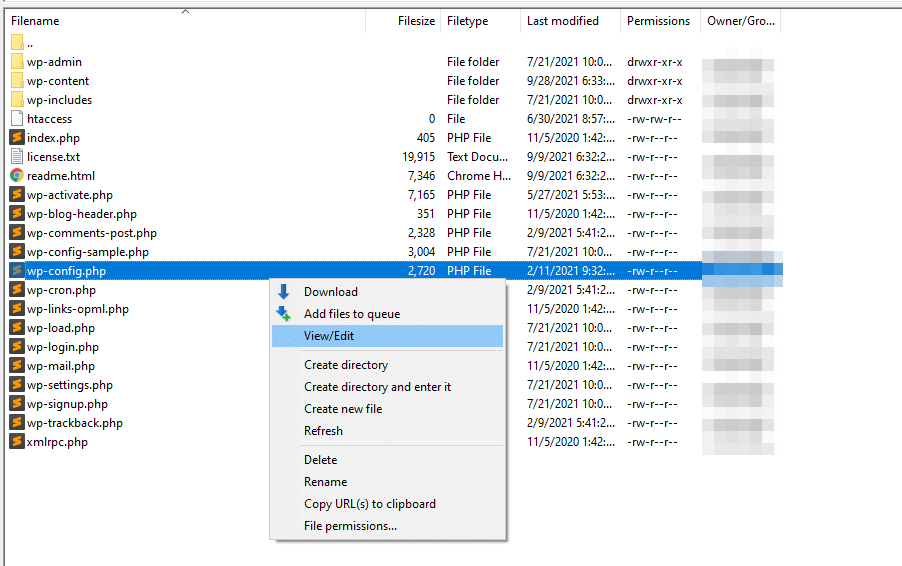
Task: Click the Download arrow icon in context menu
Action: 284,292
